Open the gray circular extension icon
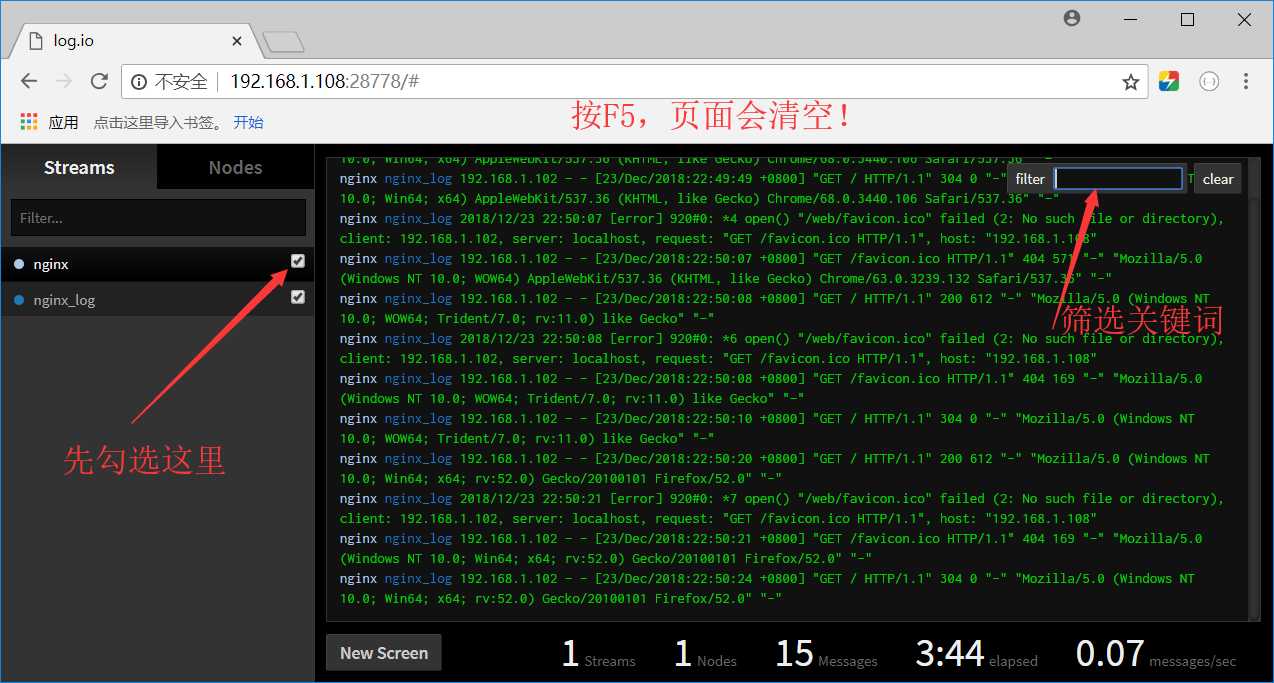 tap(1209, 82)
